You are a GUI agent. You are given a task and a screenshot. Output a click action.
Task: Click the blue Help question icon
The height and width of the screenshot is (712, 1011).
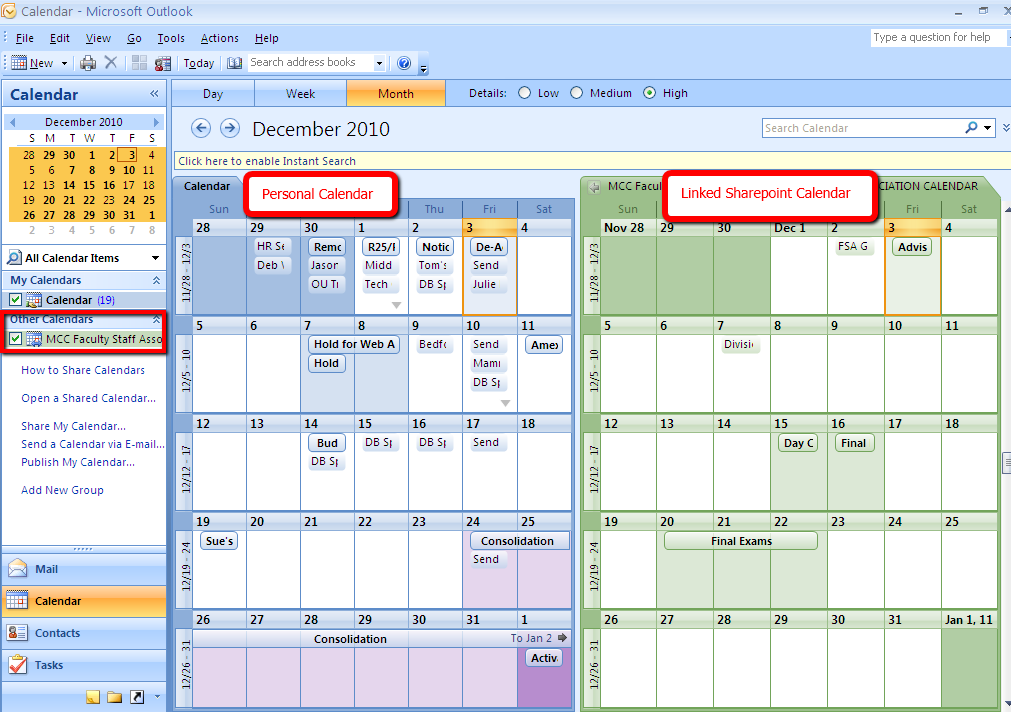404,63
